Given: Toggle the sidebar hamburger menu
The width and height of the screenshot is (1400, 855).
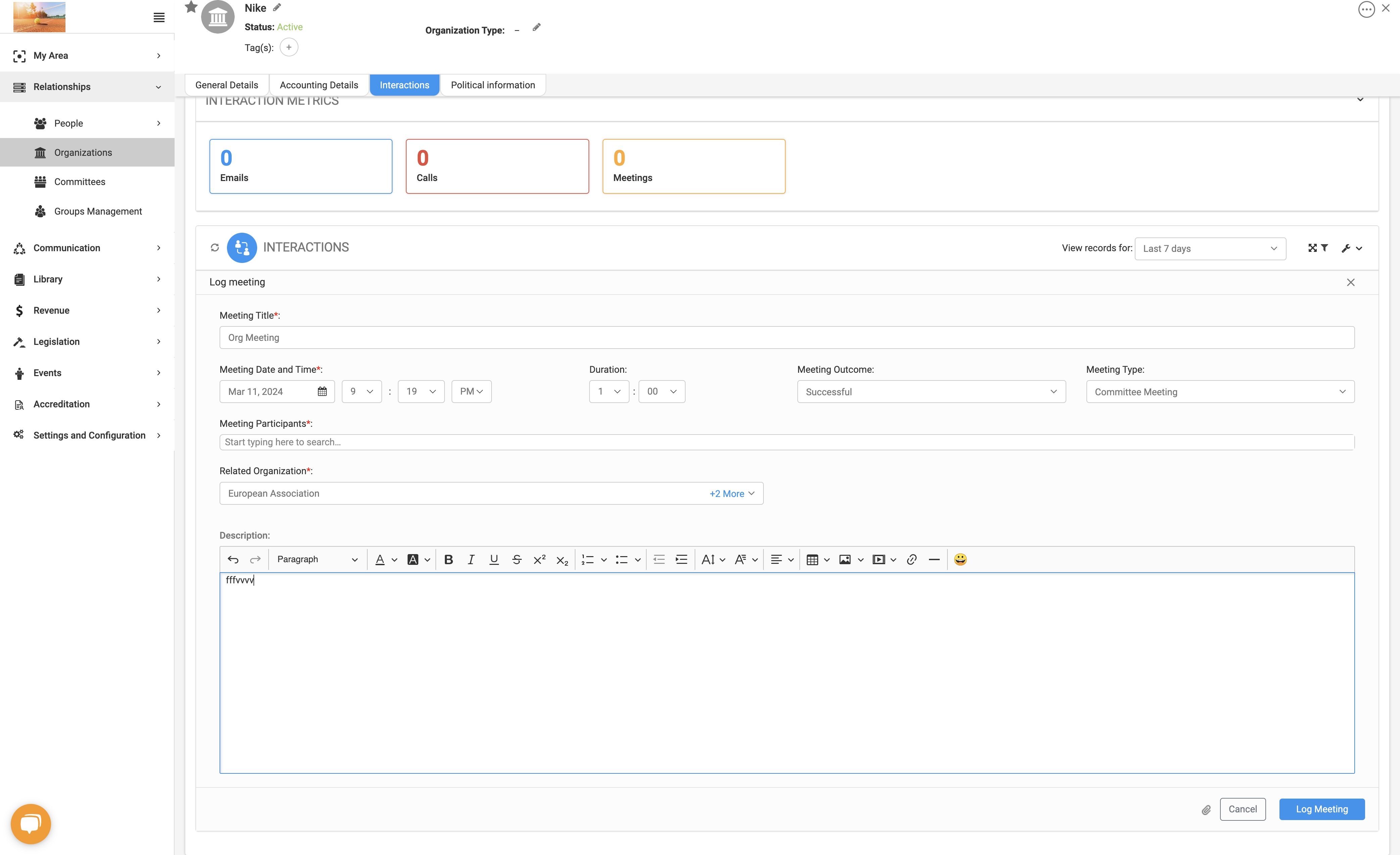Looking at the screenshot, I should click(159, 17).
